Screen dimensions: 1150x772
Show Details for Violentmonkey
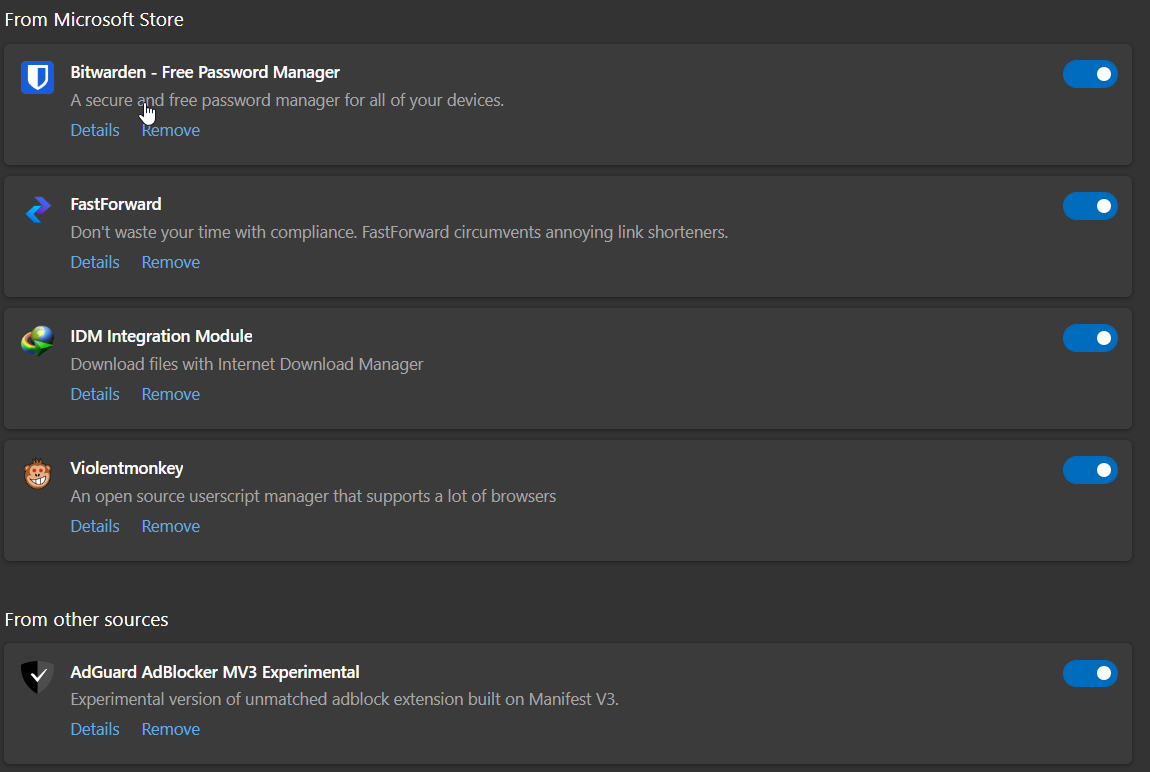coord(95,526)
